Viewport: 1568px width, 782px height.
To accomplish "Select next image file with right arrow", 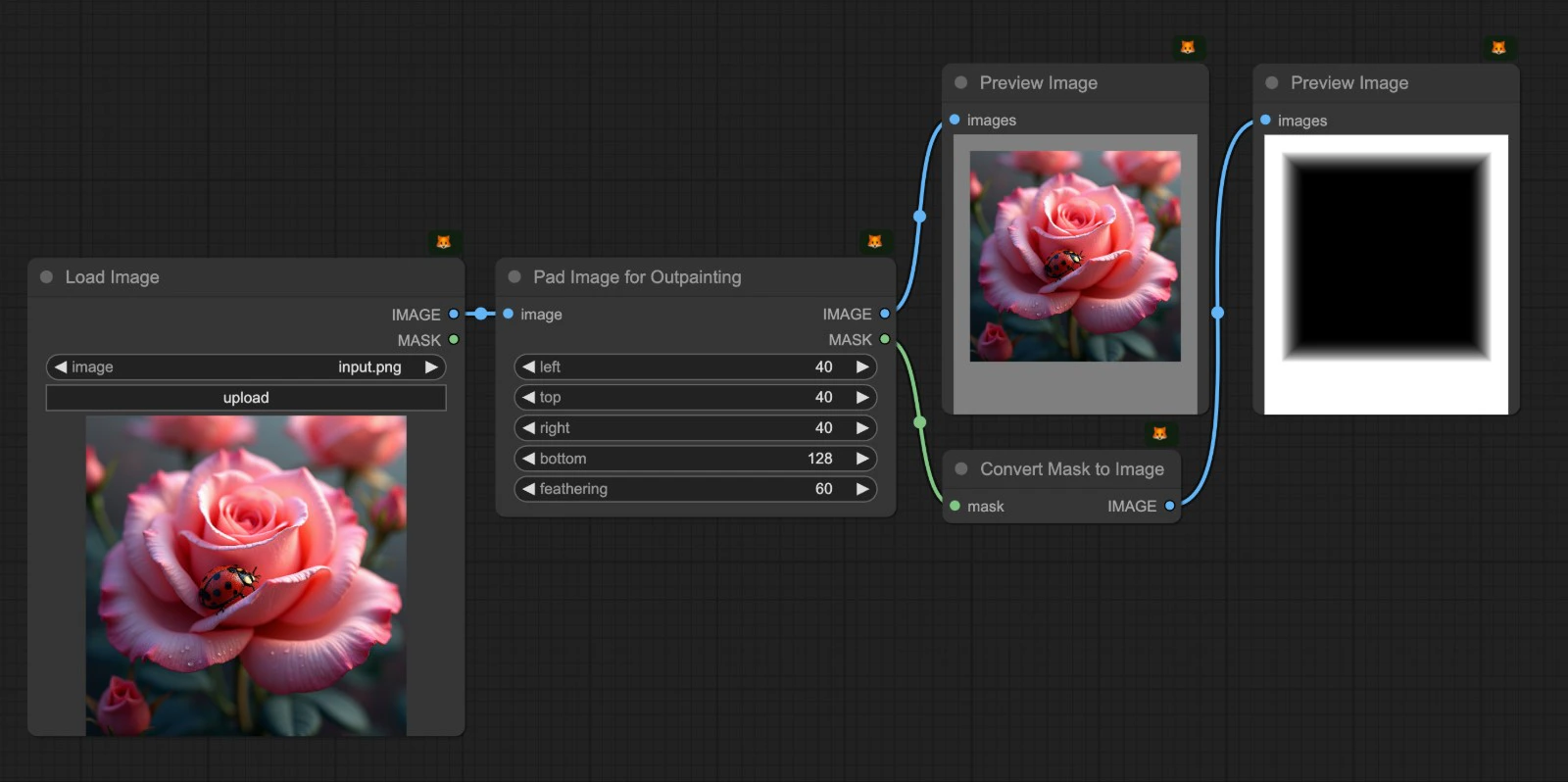I will (430, 367).
